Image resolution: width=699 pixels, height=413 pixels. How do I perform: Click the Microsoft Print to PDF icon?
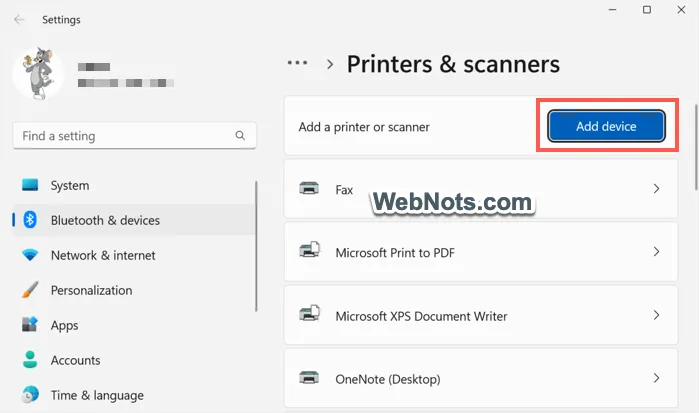click(x=309, y=250)
